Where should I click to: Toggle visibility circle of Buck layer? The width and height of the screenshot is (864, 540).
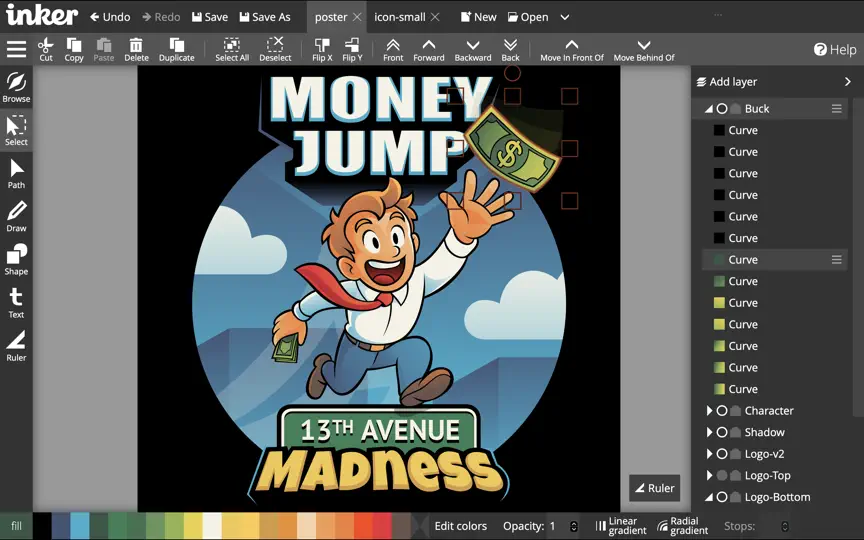(x=722, y=109)
